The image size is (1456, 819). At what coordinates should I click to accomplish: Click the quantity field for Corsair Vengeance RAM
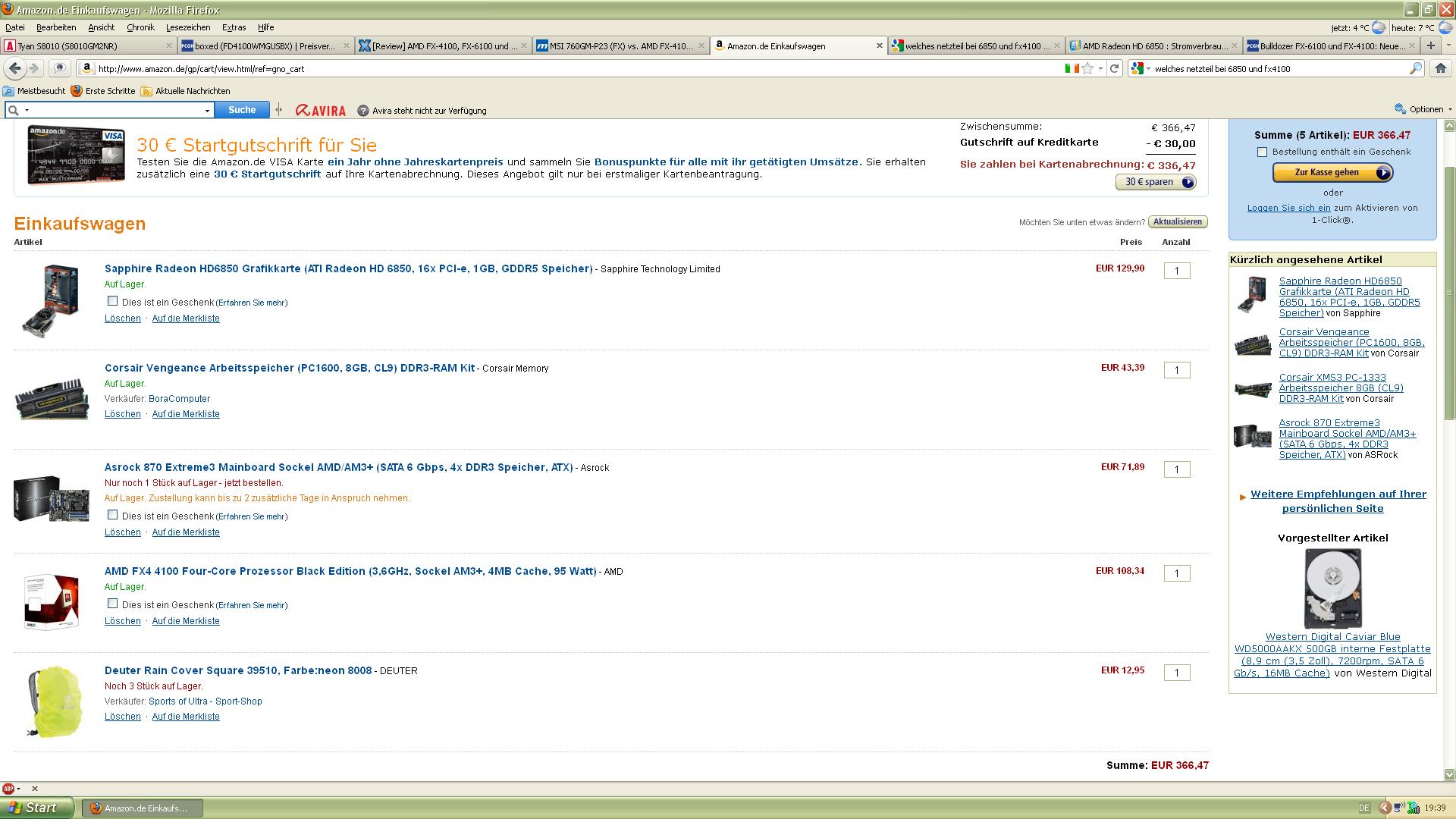[1176, 370]
